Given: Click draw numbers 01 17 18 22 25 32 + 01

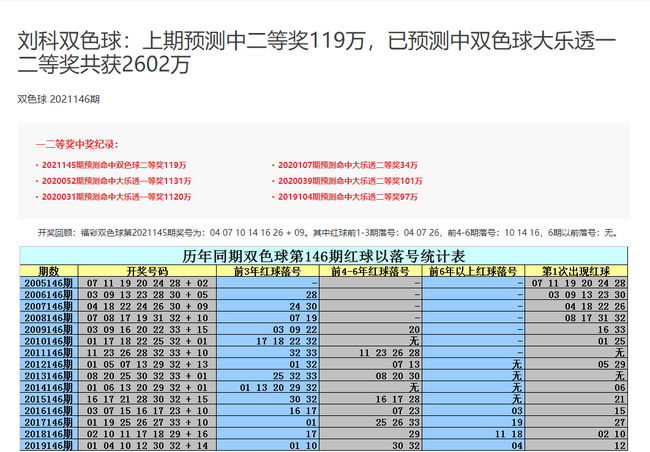Looking at the screenshot, I should (x=147, y=341).
